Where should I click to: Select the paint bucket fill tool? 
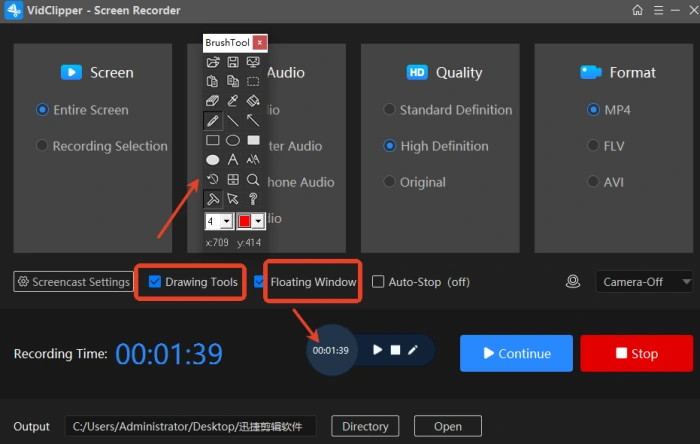click(253, 101)
